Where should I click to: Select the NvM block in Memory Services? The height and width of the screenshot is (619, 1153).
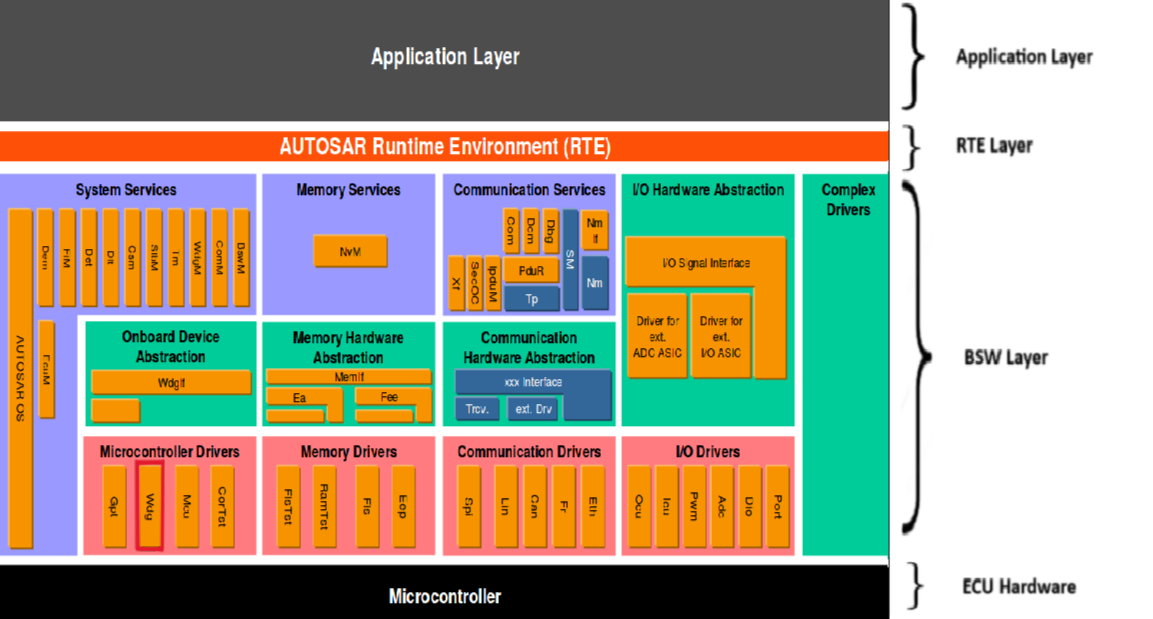click(349, 251)
